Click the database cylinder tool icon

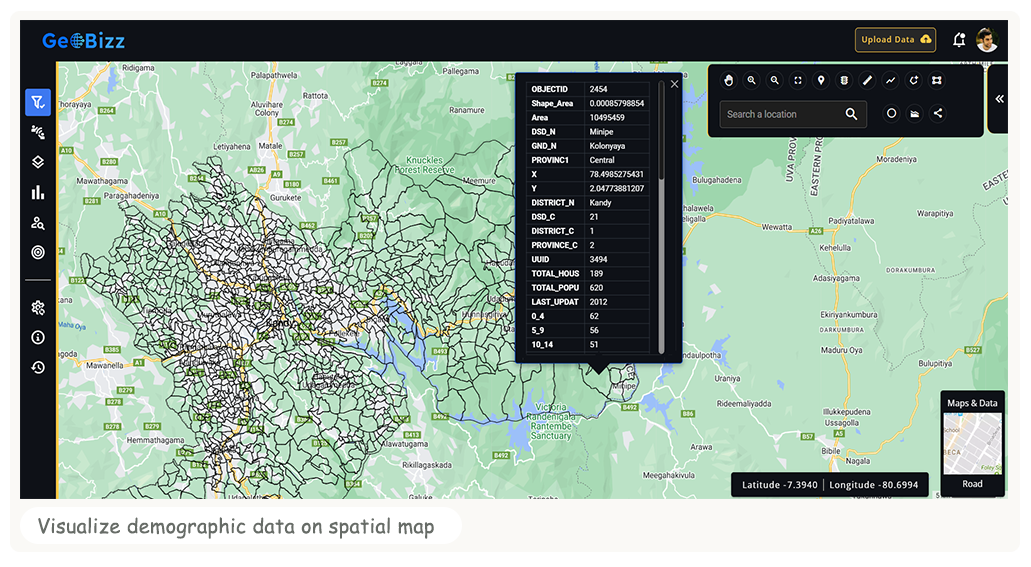844,80
